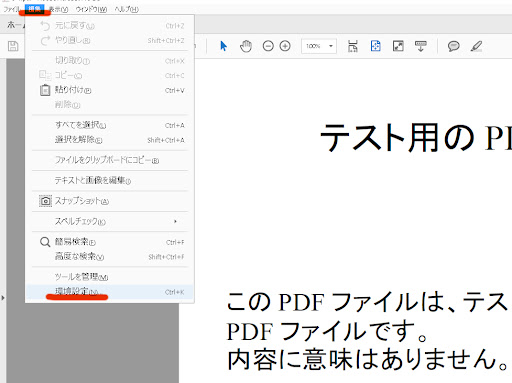Select the arrow selection tool

coord(223,46)
